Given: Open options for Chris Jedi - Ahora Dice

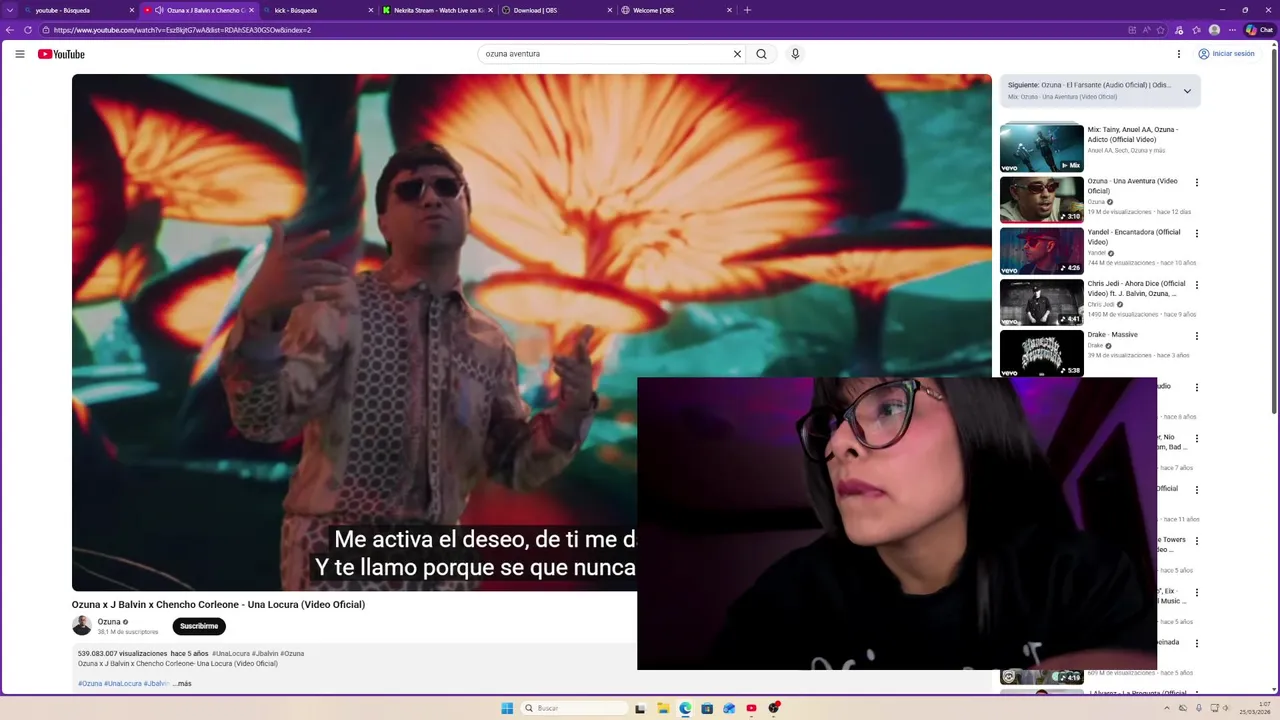Looking at the screenshot, I should click(x=1196, y=285).
